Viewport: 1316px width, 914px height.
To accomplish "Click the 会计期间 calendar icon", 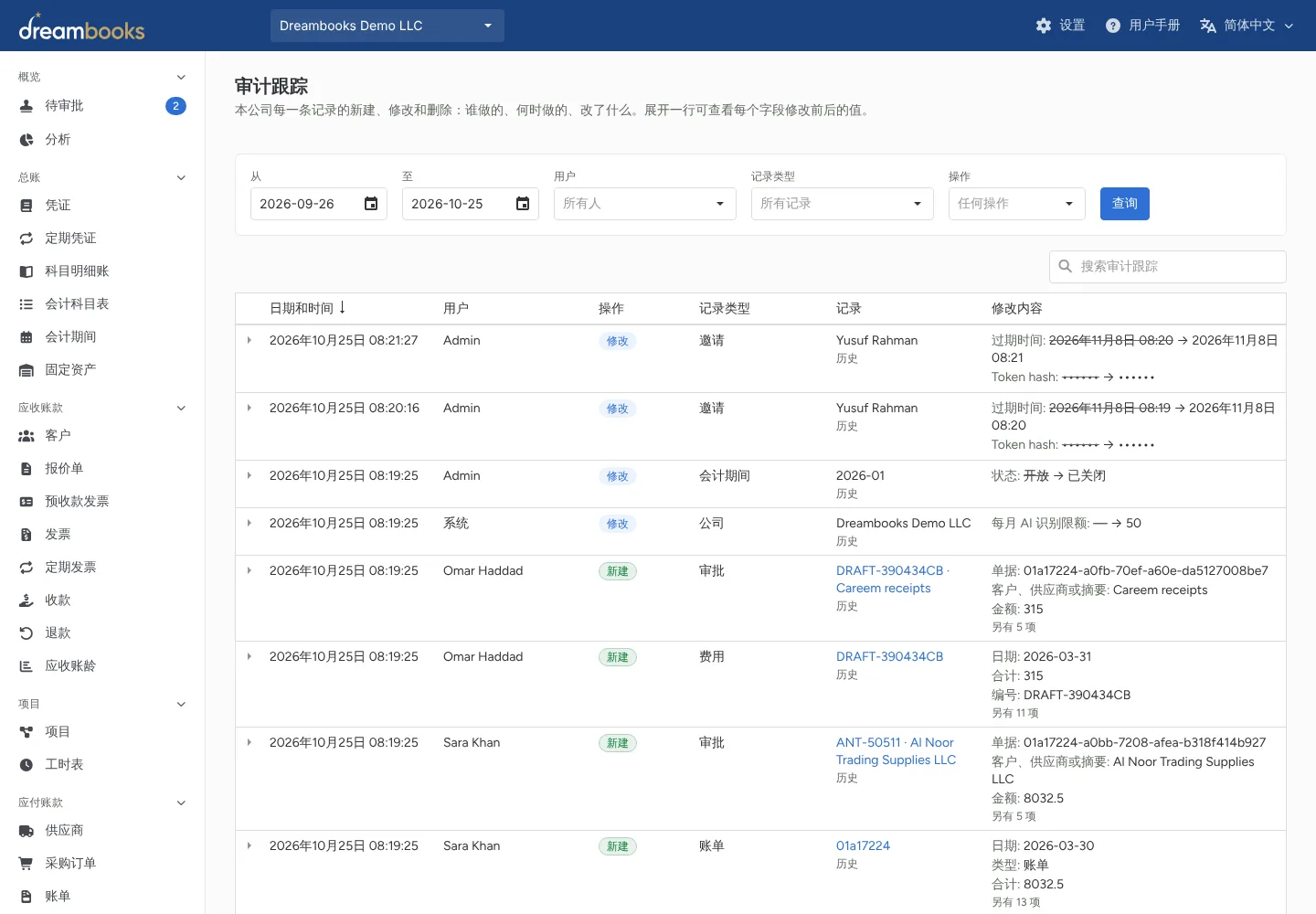I will point(27,337).
